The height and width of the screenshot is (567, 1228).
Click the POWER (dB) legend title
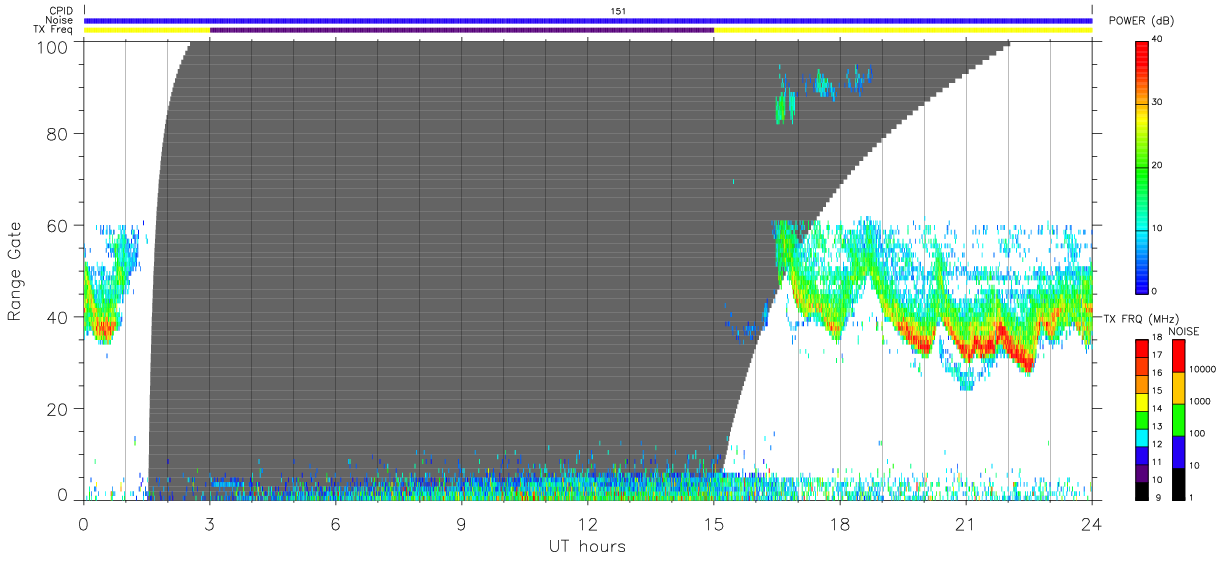coord(1141,21)
